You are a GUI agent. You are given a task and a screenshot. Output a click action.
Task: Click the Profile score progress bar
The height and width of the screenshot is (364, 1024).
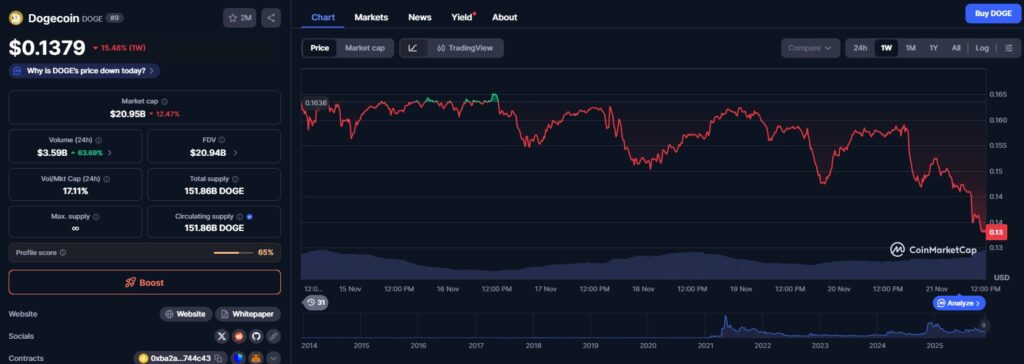pyautogui.click(x=233, y=252)
